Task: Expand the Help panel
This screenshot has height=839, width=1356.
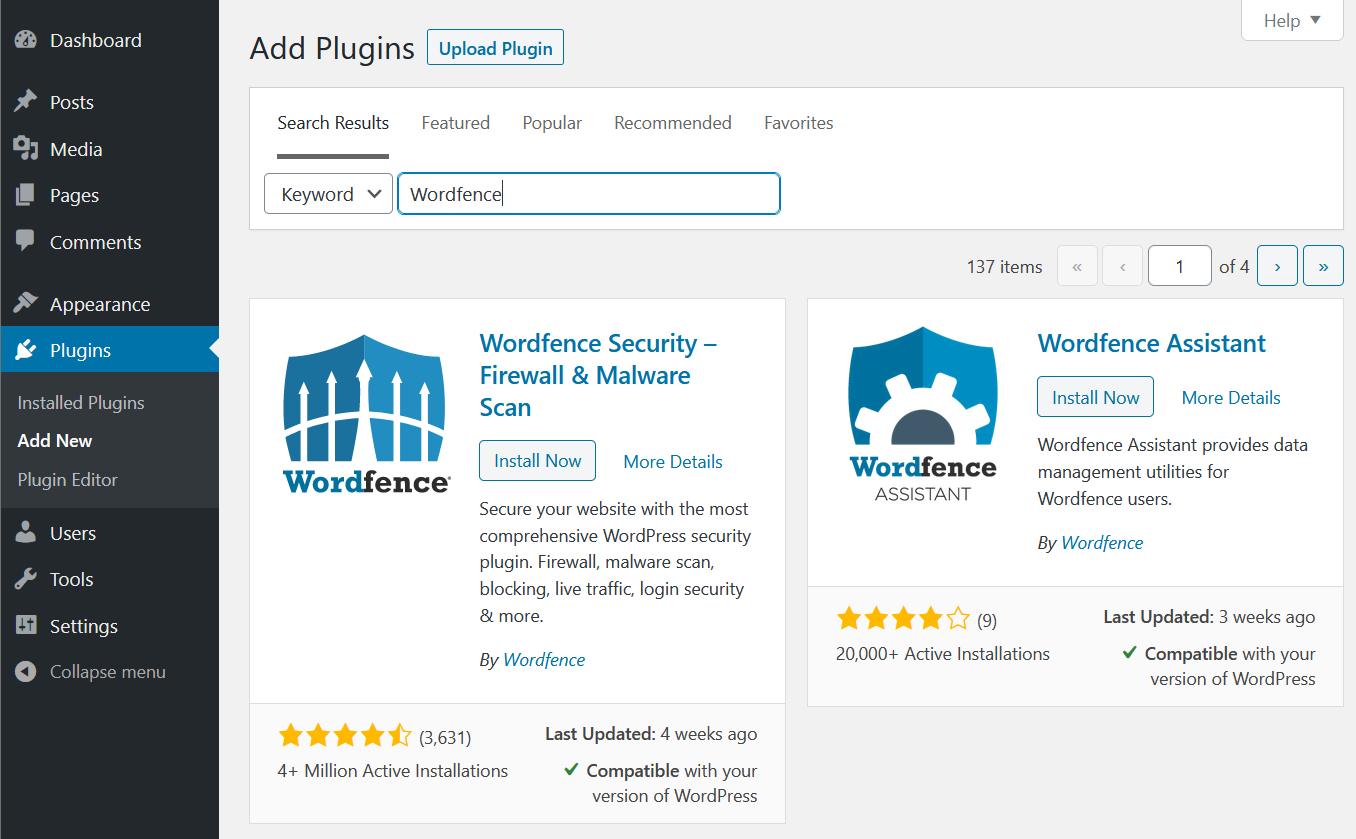Action: point(1292,21)
